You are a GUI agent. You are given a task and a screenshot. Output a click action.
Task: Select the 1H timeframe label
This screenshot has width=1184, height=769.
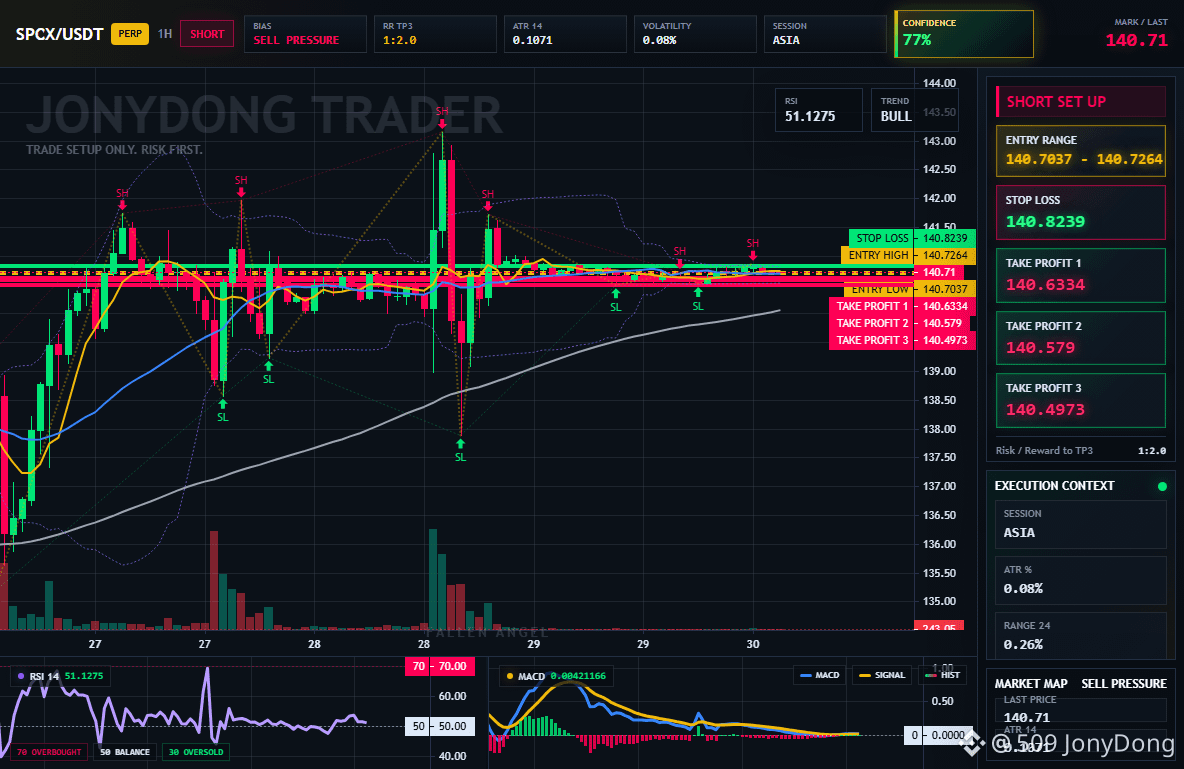[x=165, y=34]
